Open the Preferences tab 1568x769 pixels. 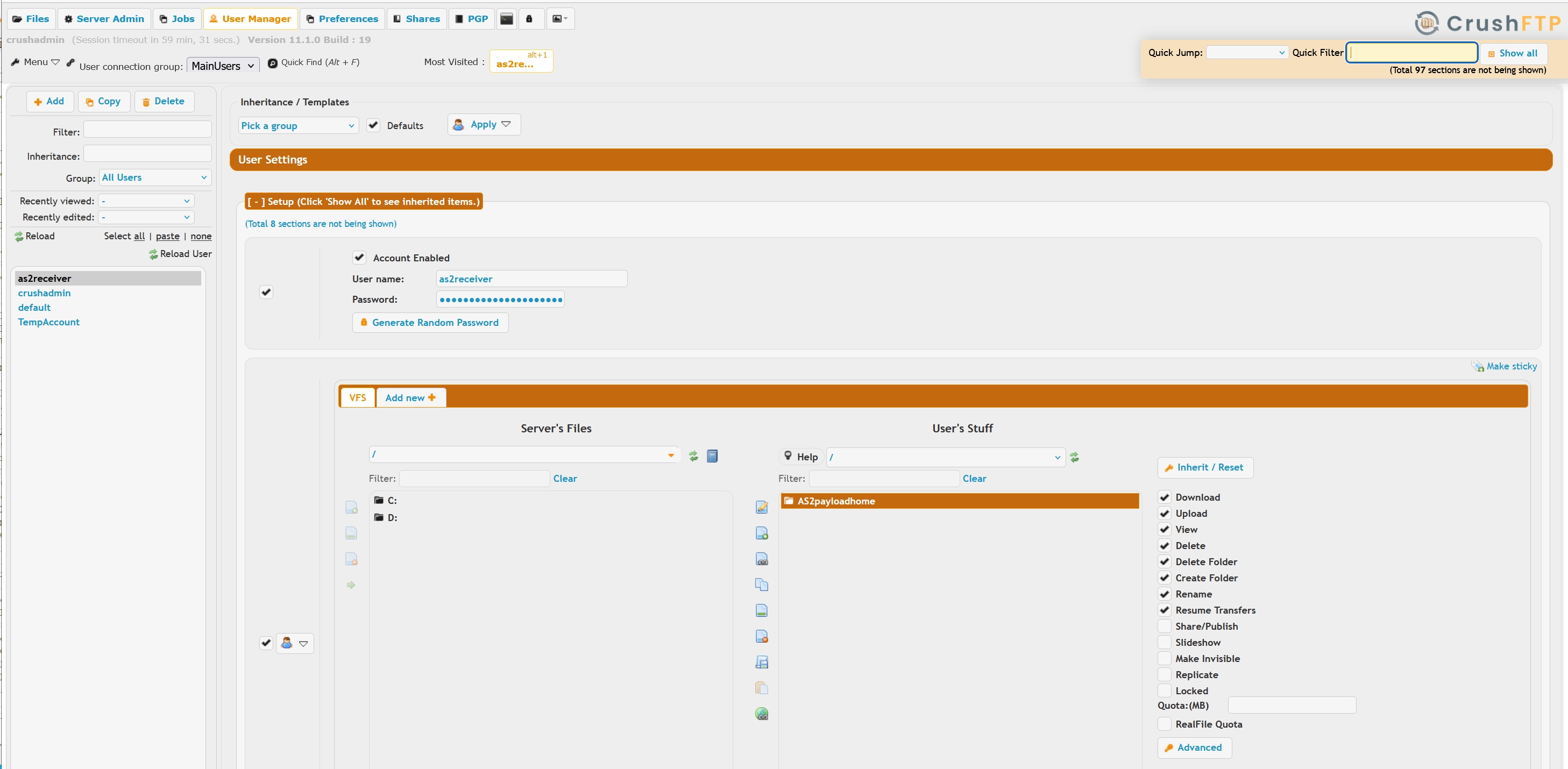[342, 19]
